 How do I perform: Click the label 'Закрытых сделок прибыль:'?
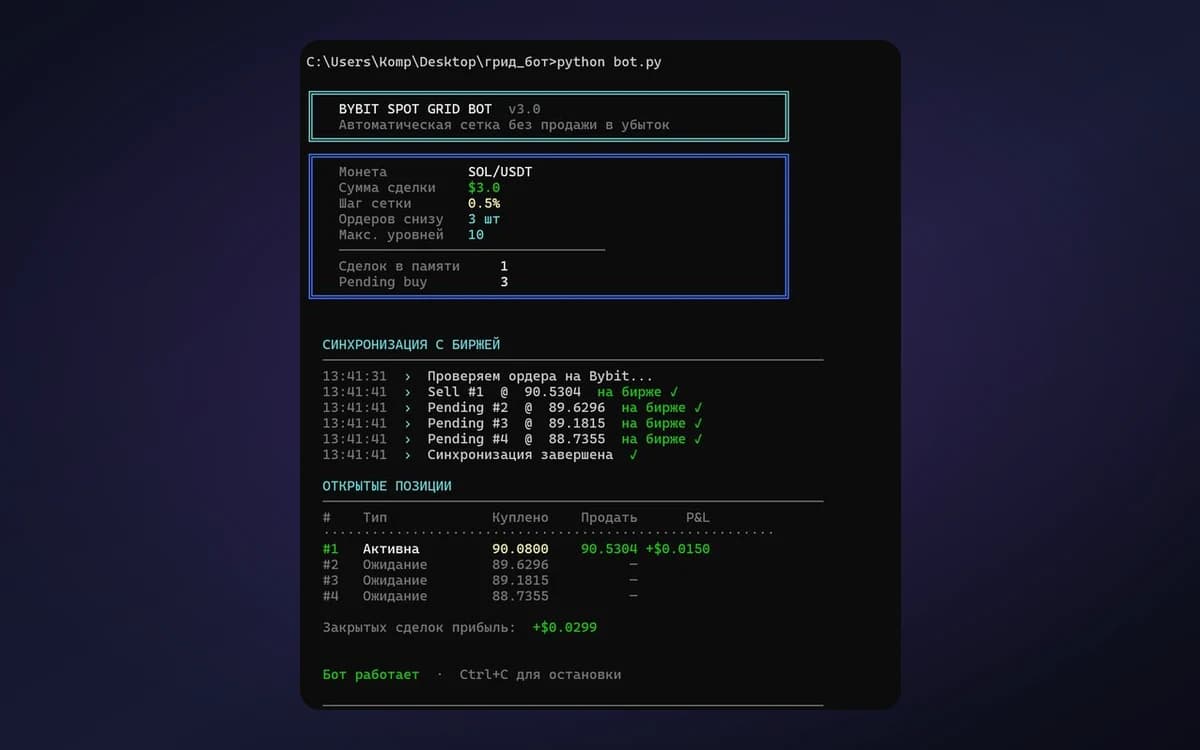(419, 628)
